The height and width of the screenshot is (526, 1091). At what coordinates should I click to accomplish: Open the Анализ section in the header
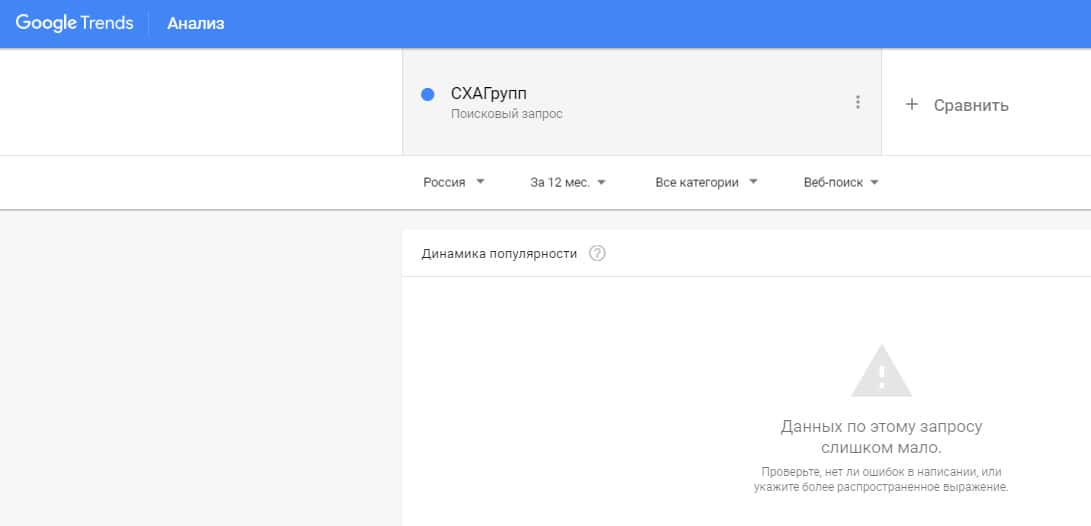(x=196, y=24)
